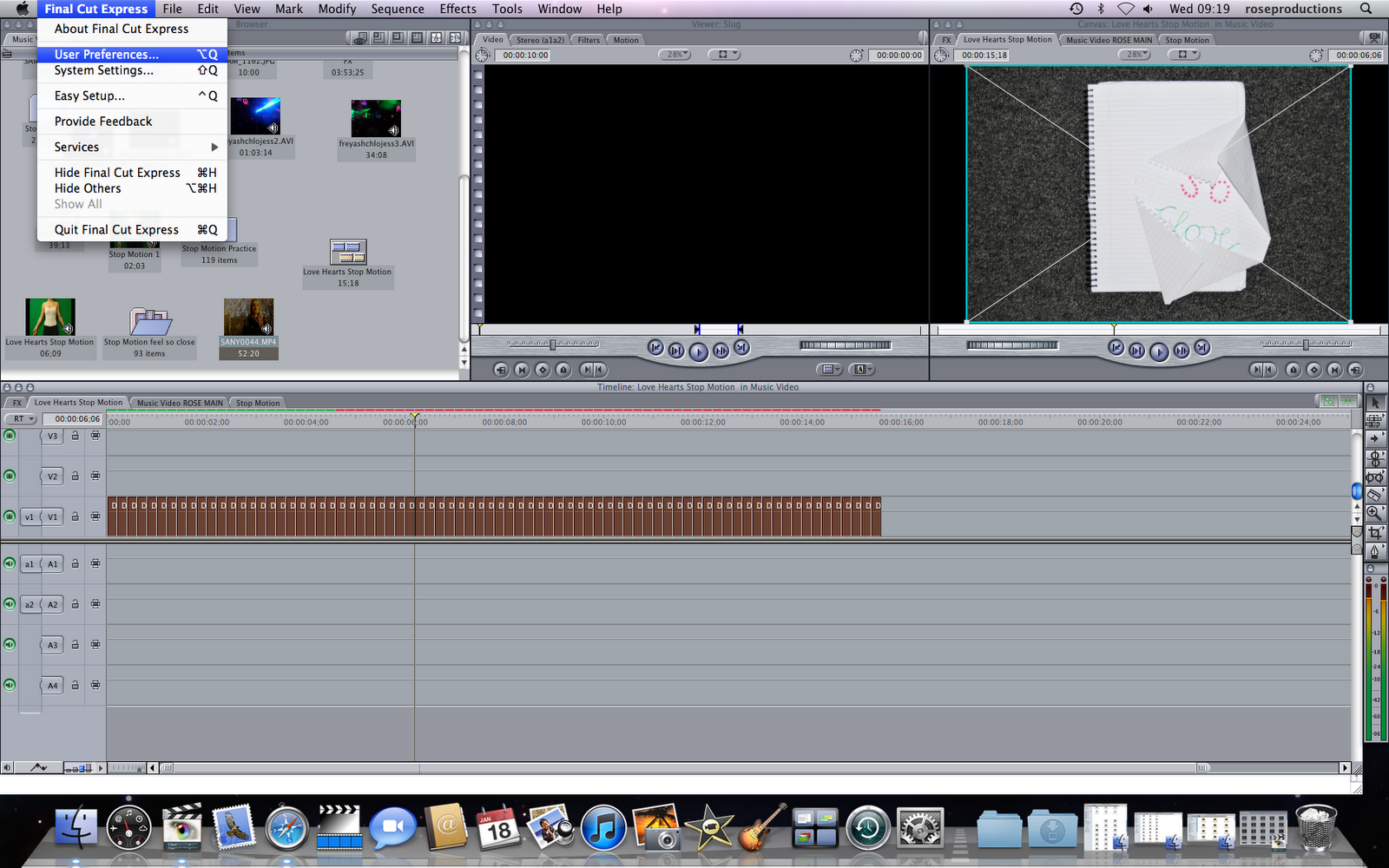Click Match Frame button in Viewer
Screen dimensions: 1389x868
[501, 369]
